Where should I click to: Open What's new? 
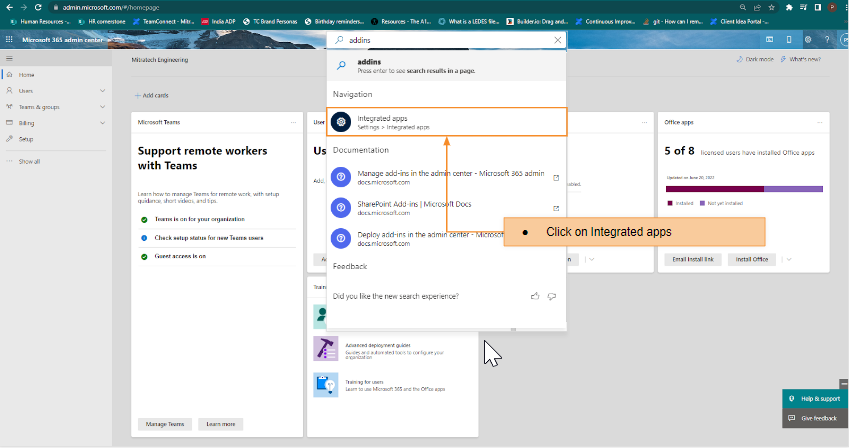click(801, 59)
